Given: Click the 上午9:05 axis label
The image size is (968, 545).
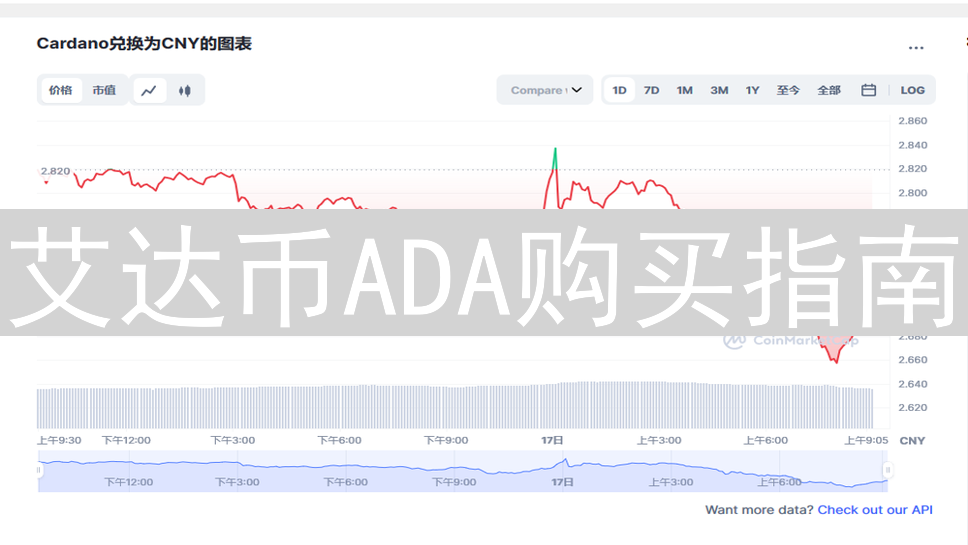Looking at the screenshot, I should (x=866, y=440).
